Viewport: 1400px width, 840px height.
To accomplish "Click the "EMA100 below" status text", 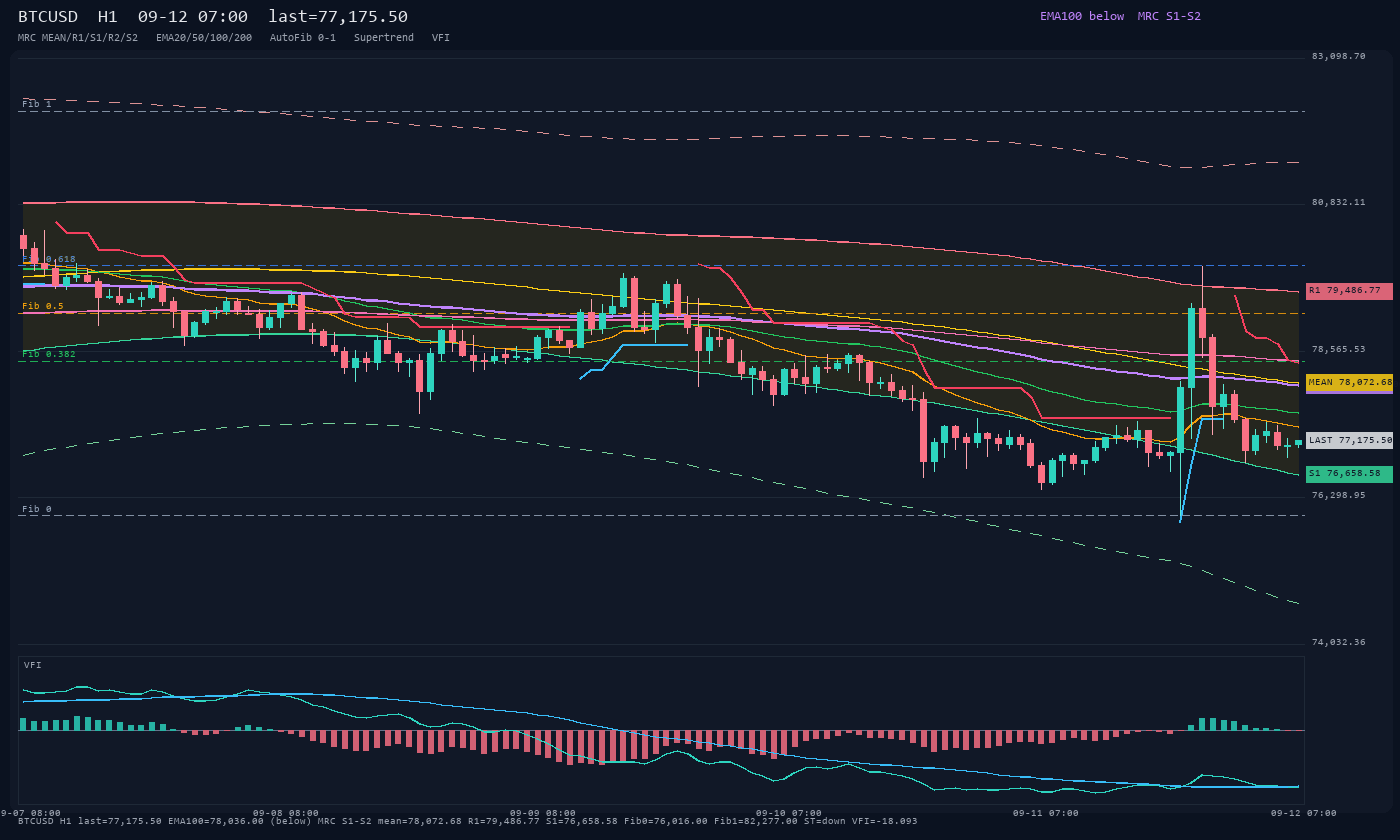I will (1082, 16).
